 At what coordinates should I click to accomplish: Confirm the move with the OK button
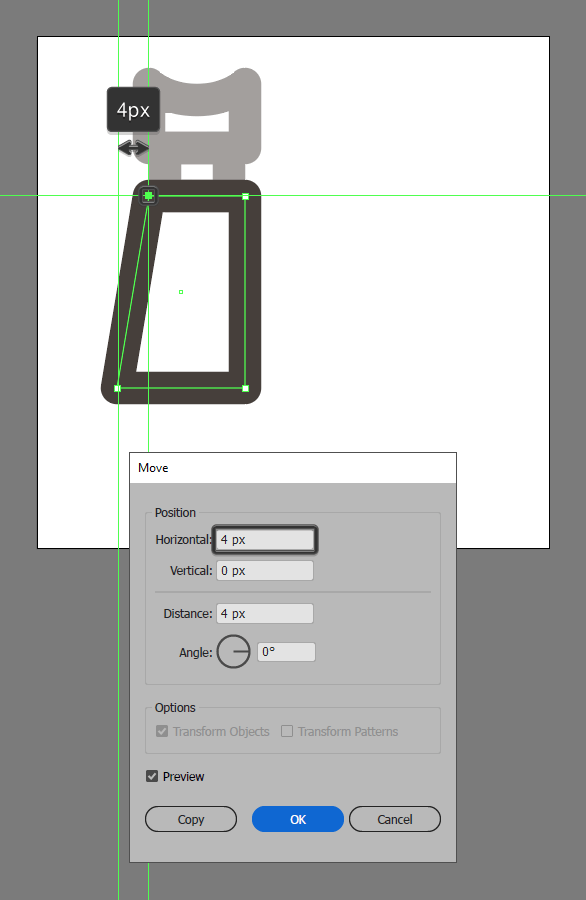pos(297,819)
